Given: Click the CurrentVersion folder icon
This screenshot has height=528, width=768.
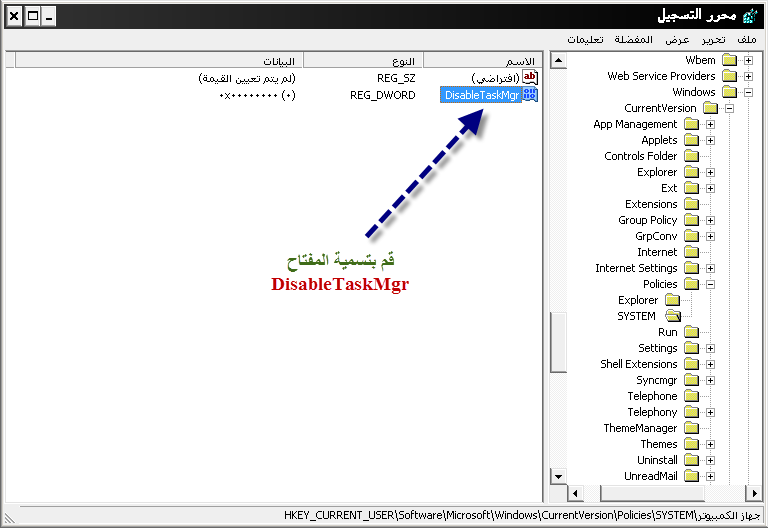Looking at the screenshot, I should point(710,108).
